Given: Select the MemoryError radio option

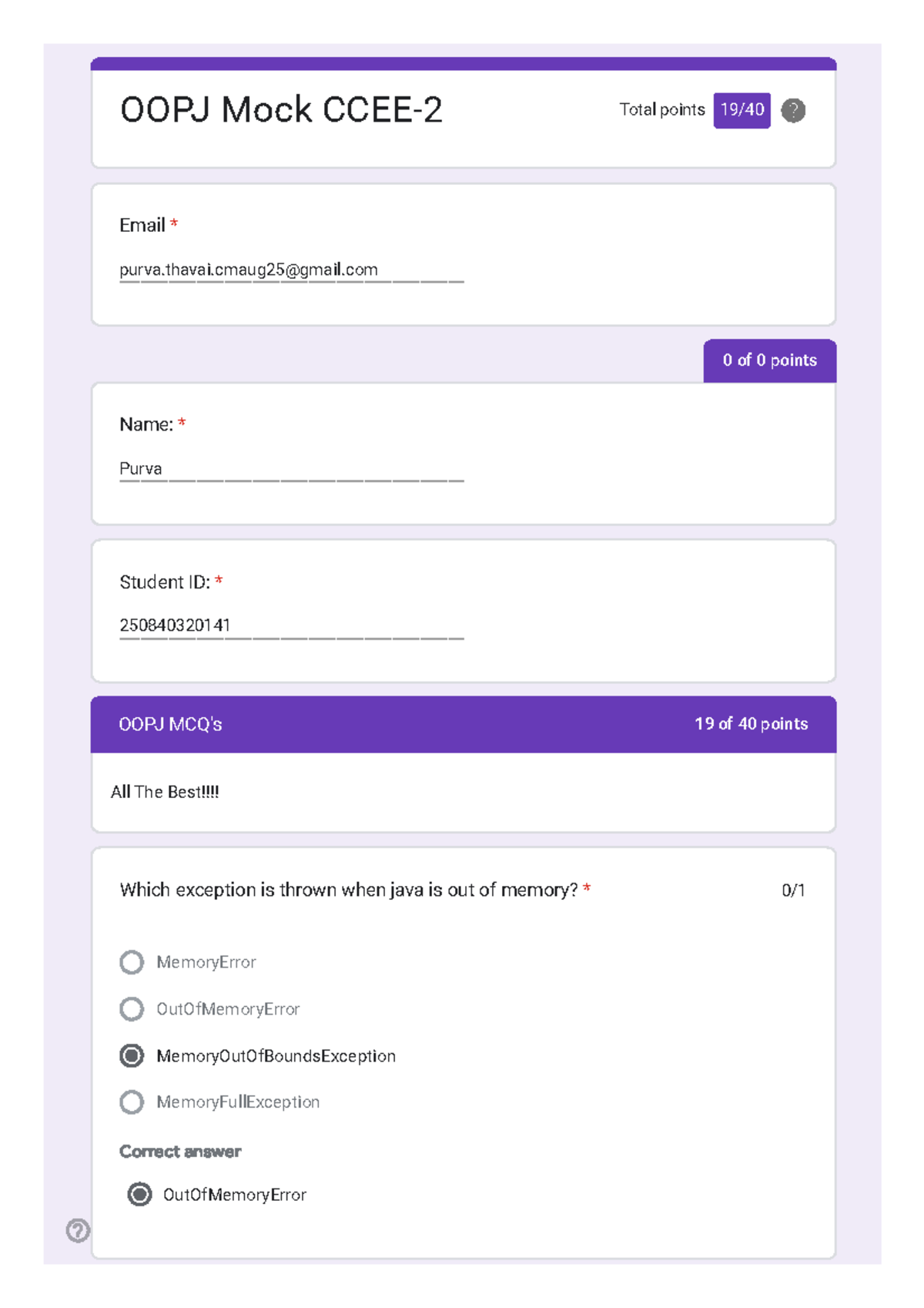Looking at the screenshot, I should (132, 962).
